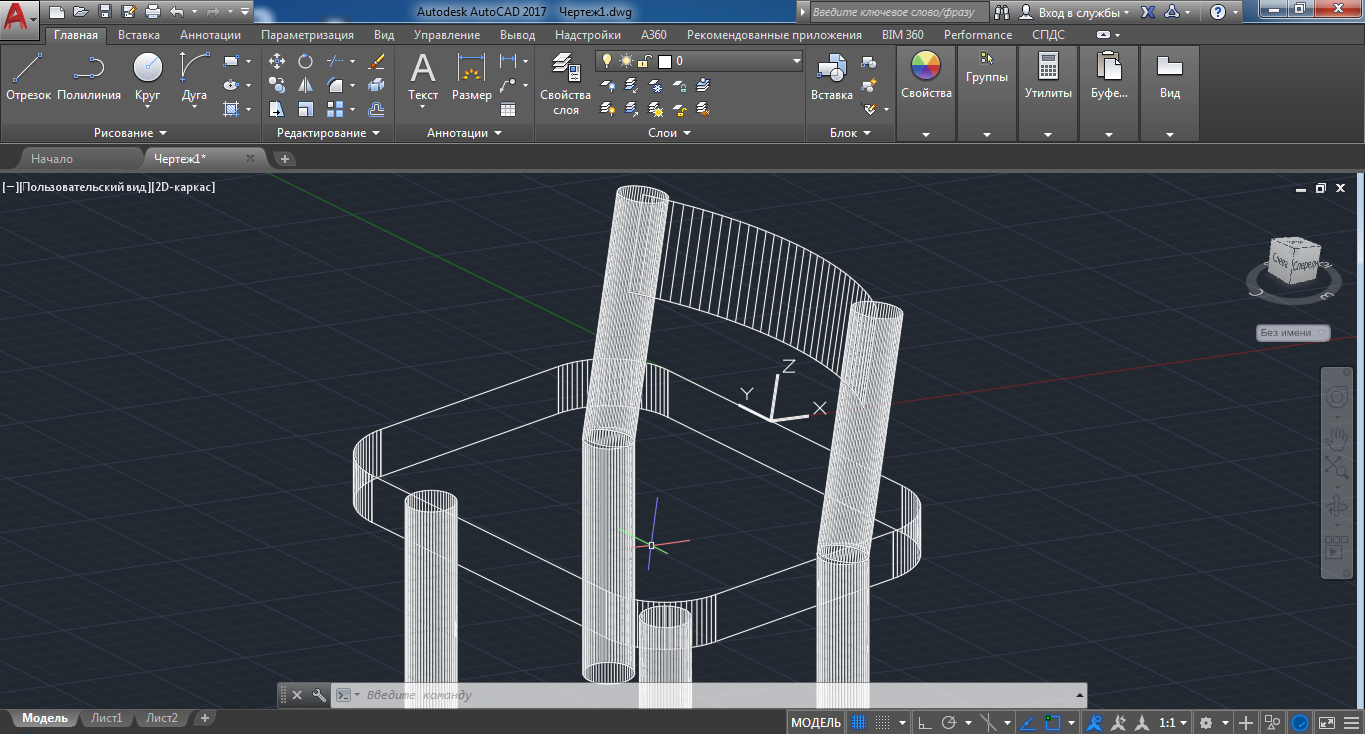Open Свойства слоя layer properties
Screen dimensions: 1365x734
click(x=566, y=84)
